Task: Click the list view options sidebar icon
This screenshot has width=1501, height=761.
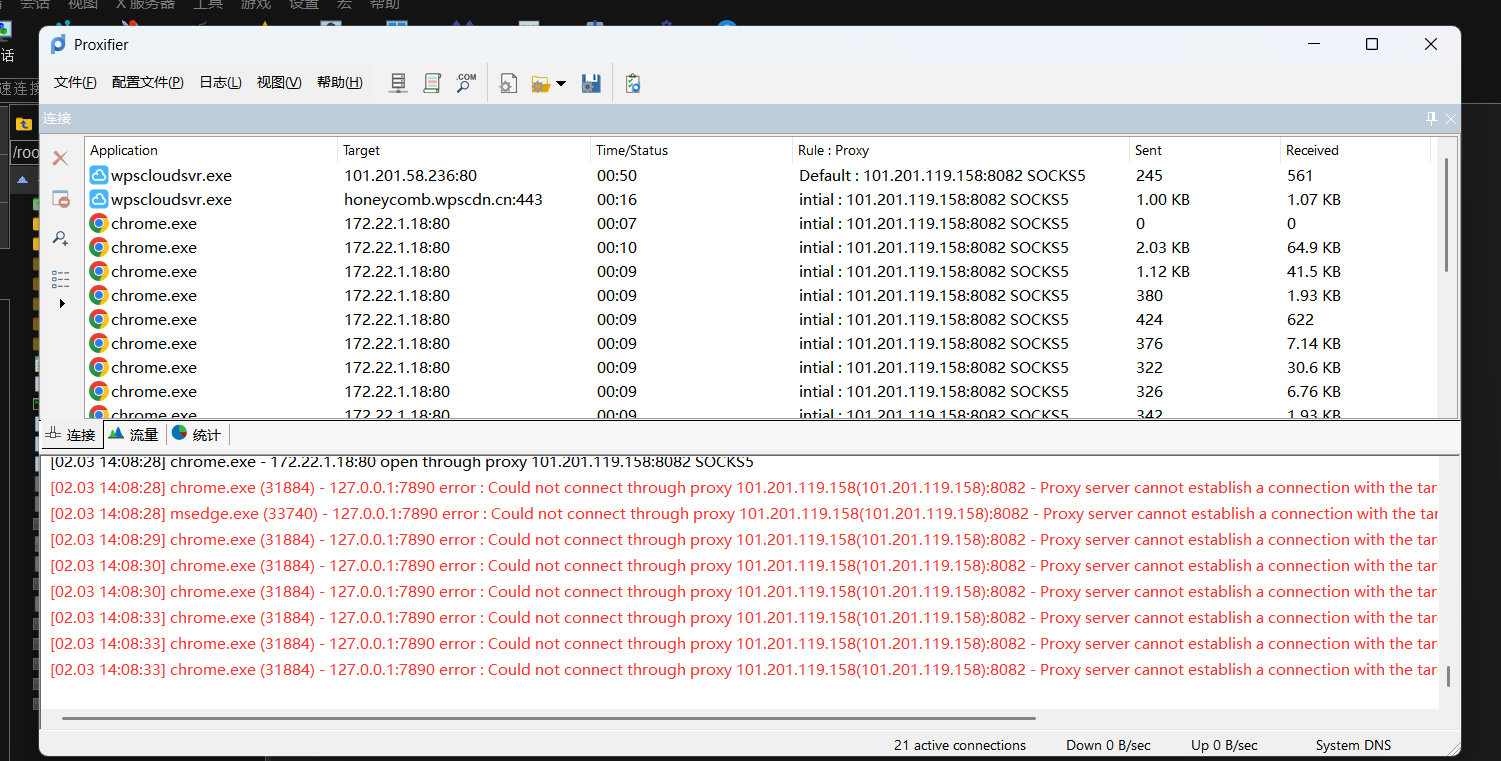Action: pyautogui.click(x=60, y=278)
